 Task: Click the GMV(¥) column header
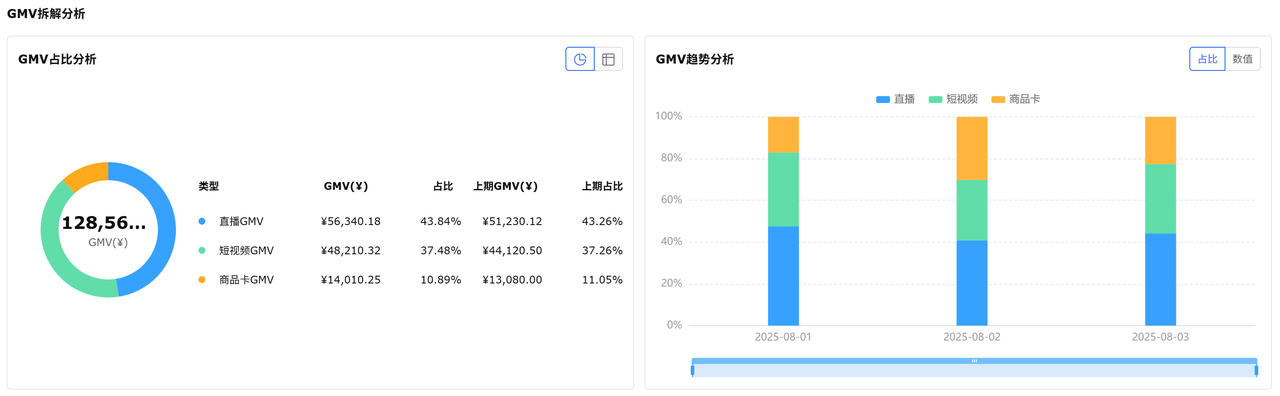click(346, 186)
